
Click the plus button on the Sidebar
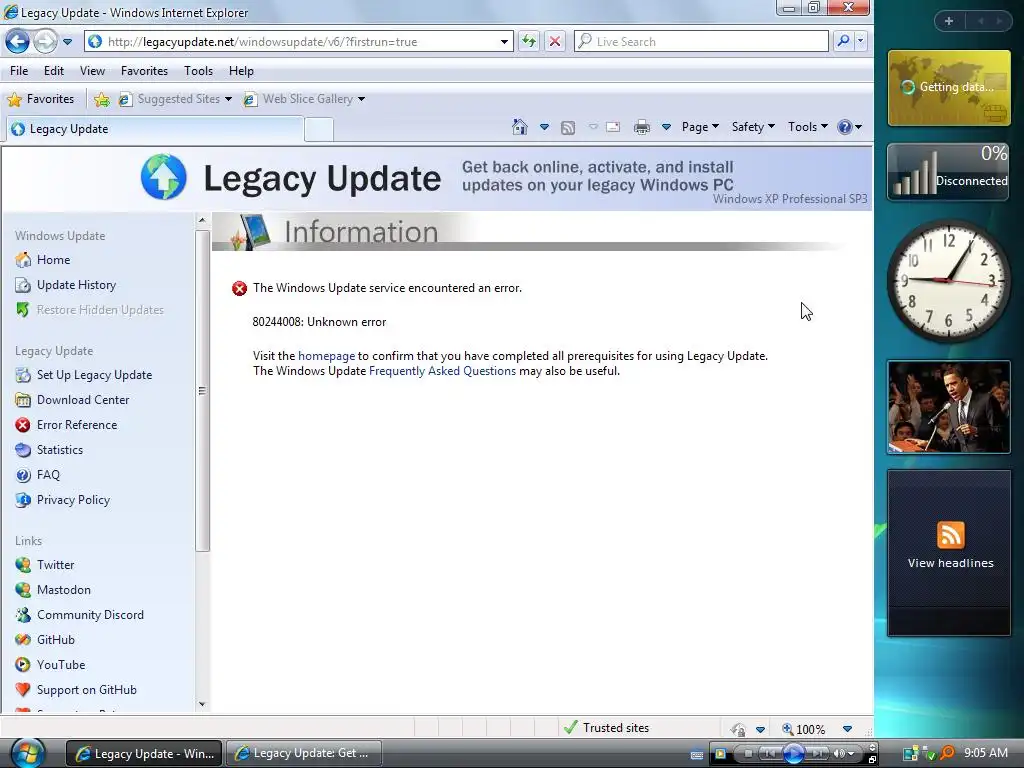pos(949,21)
